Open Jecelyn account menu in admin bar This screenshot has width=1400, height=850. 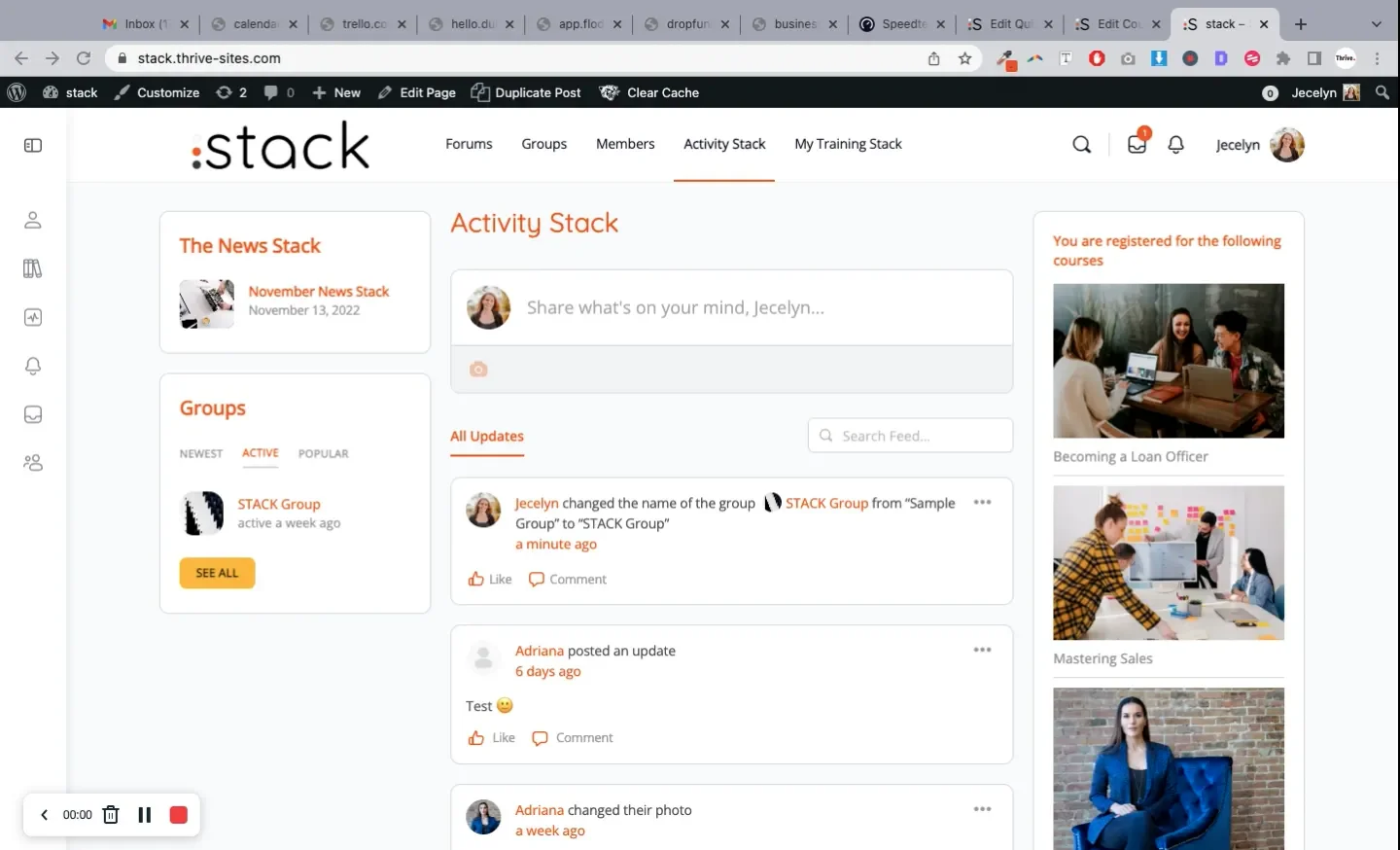point(1325,92)
